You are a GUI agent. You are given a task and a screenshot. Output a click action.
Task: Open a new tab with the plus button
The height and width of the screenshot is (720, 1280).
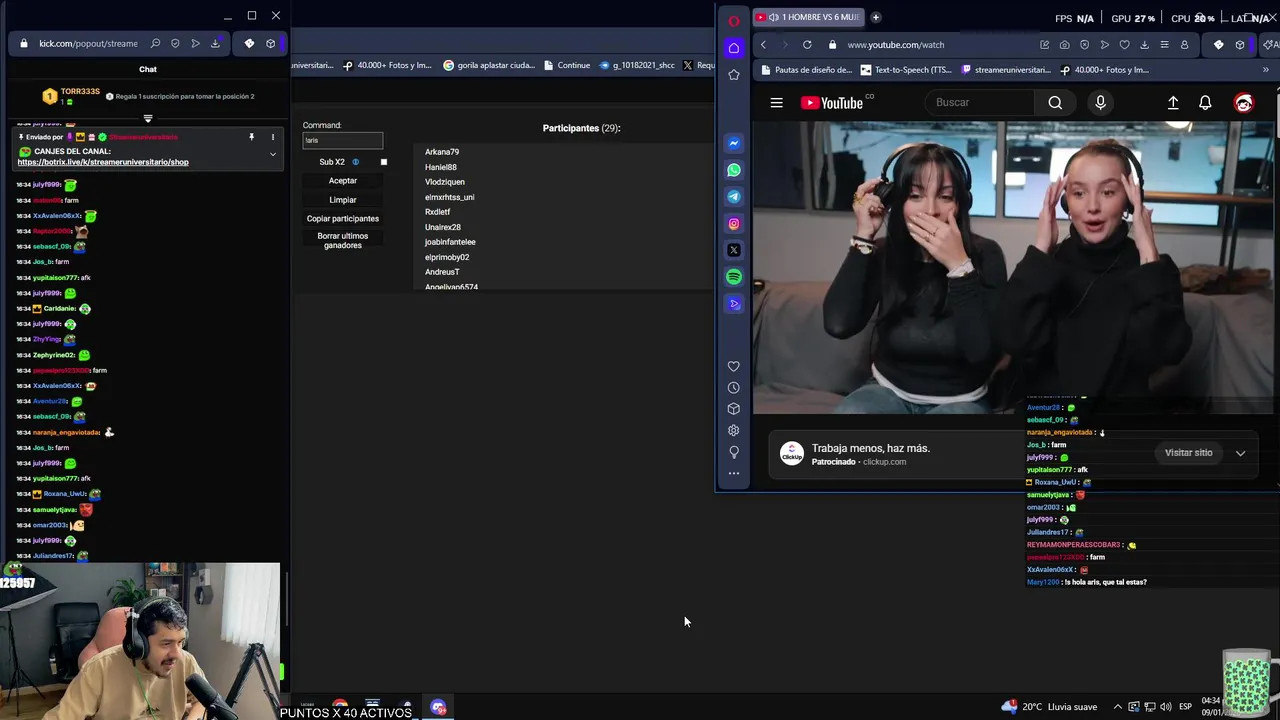pos(875,17)
